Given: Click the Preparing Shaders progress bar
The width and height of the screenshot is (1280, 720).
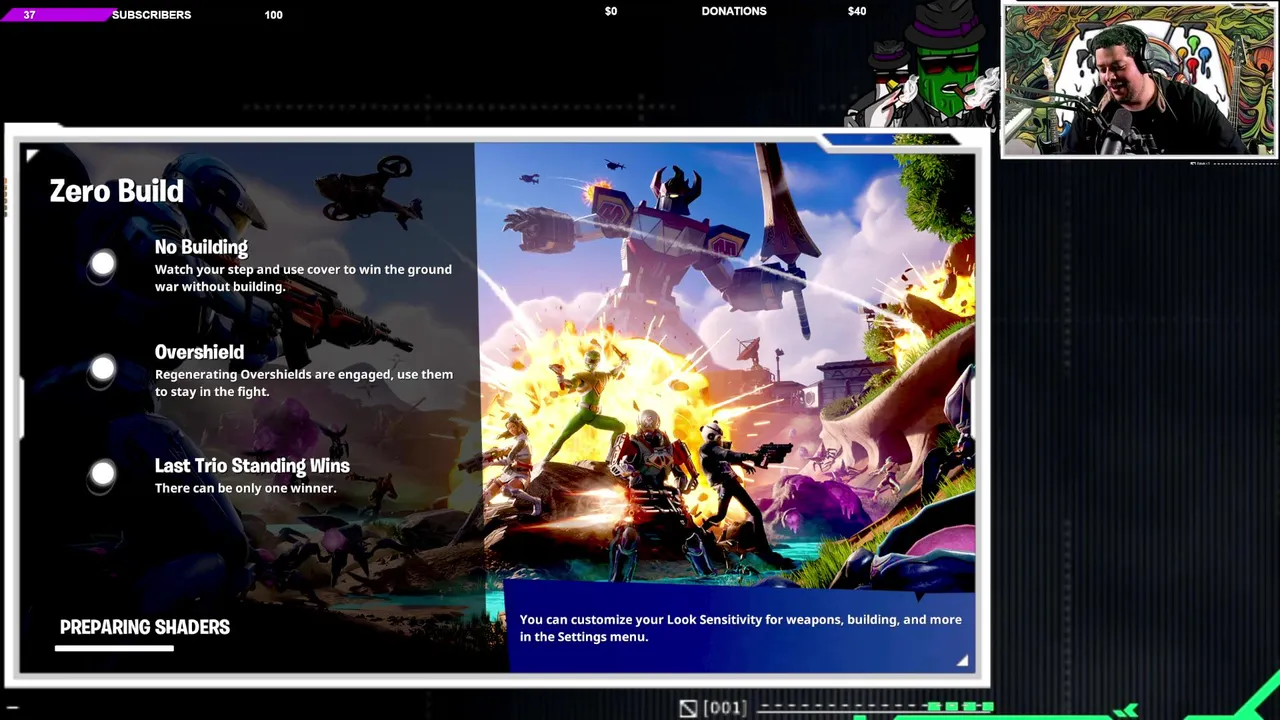Looking at the screenshot, I should pos(114,648).
